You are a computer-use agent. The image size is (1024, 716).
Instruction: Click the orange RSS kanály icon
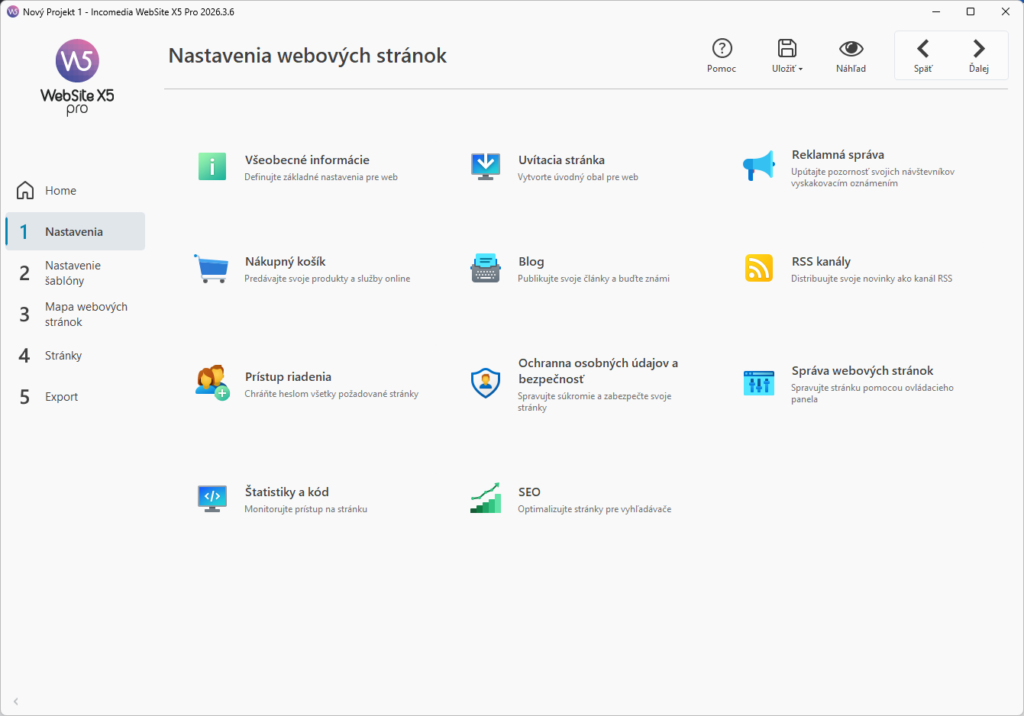coord(759,268)
